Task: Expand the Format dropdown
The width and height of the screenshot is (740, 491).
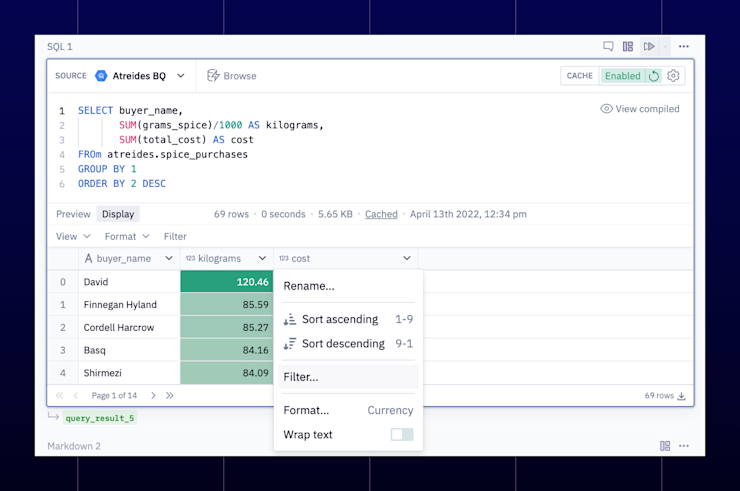Action: [x=127, y=236]
